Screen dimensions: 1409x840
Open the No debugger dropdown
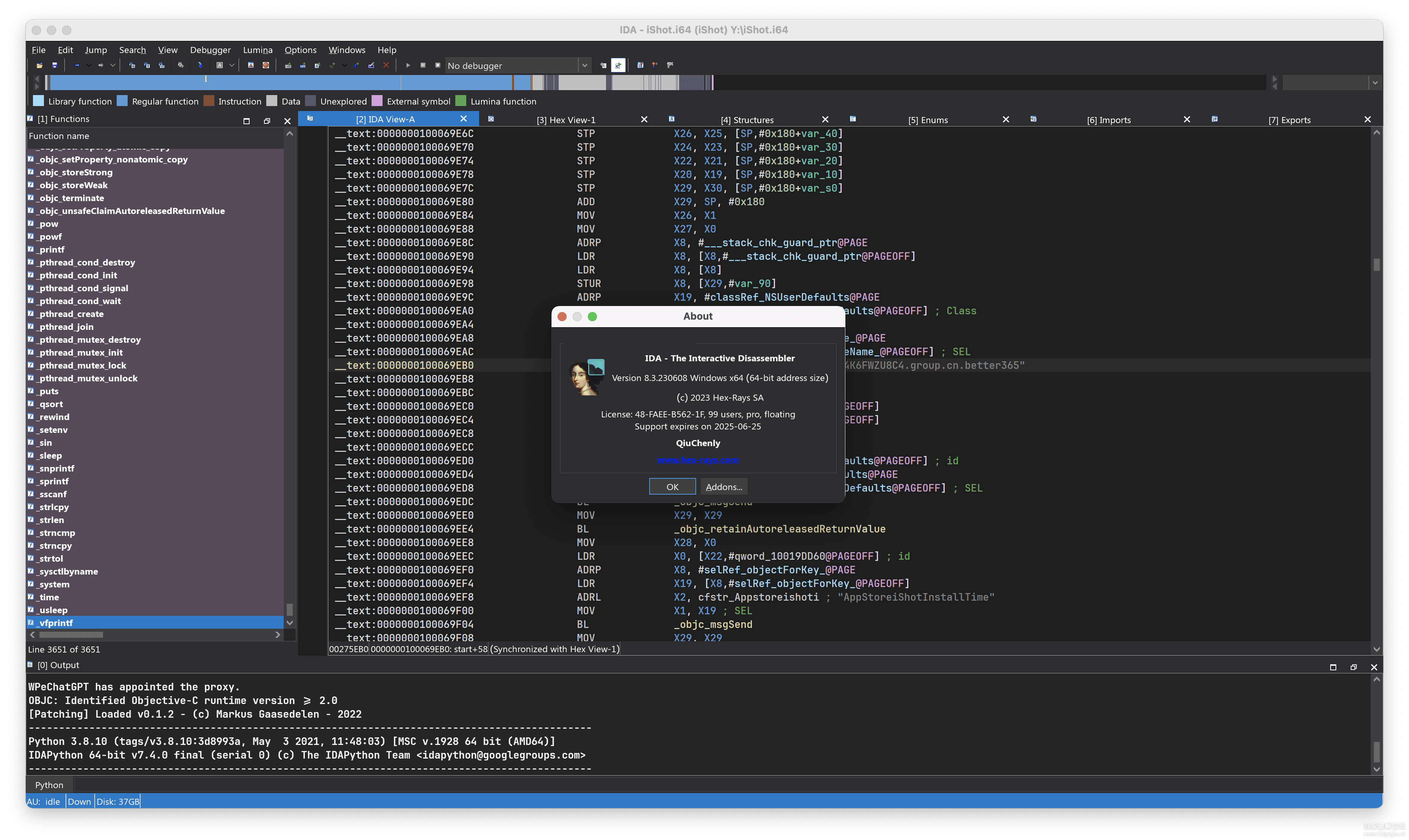point(584,66)
